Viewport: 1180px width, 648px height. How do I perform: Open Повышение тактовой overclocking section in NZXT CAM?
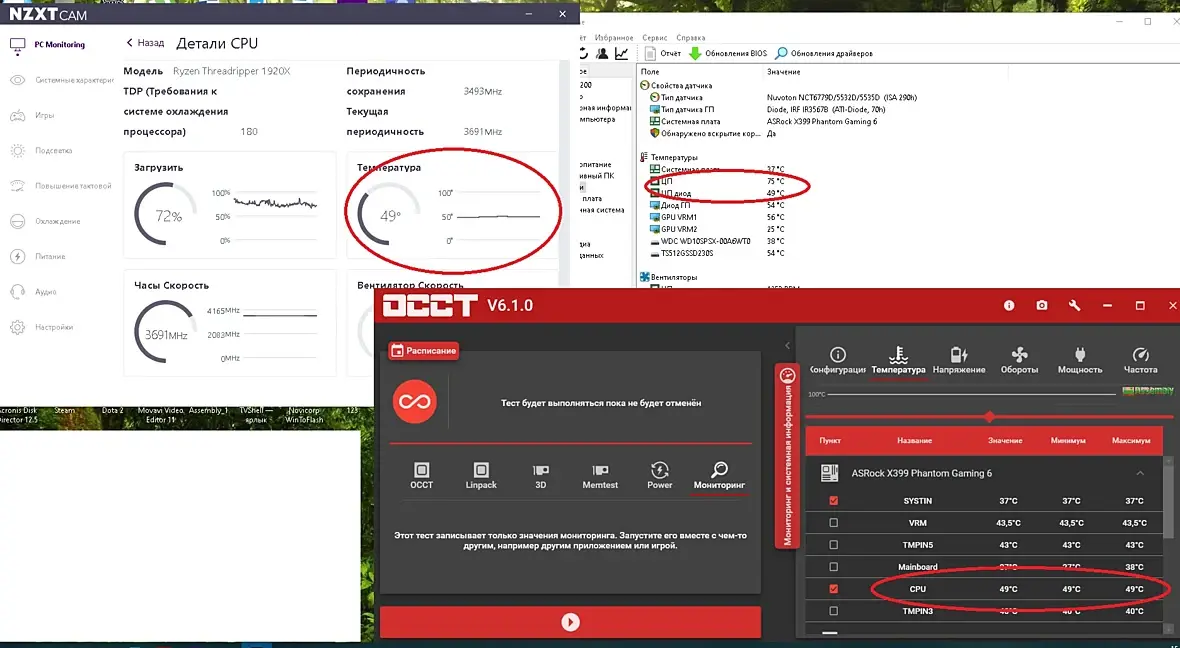click(62, 186)
